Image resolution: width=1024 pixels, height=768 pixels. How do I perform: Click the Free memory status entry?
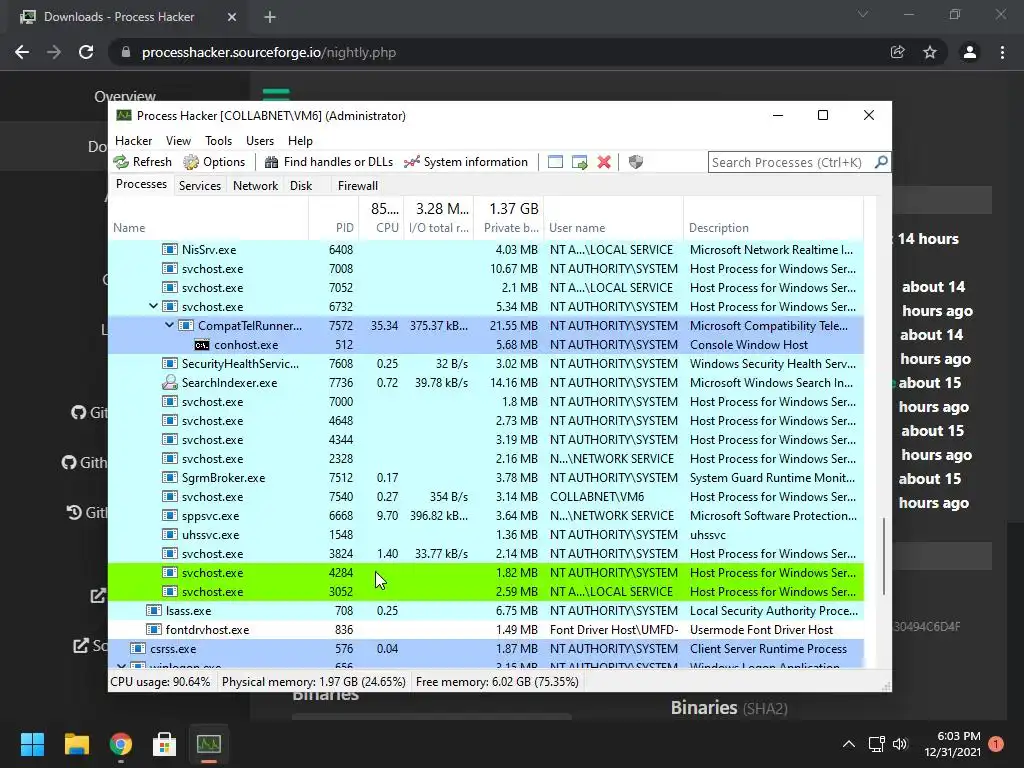click(x=497, y=682)
